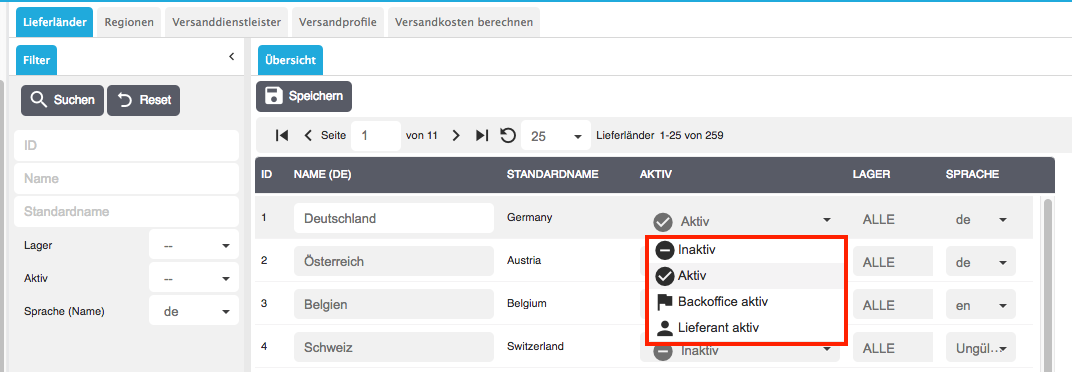Screen dimensions: 1072x372
Task: Open the Sprache (Name) filter dropdown
Action: 193,311
